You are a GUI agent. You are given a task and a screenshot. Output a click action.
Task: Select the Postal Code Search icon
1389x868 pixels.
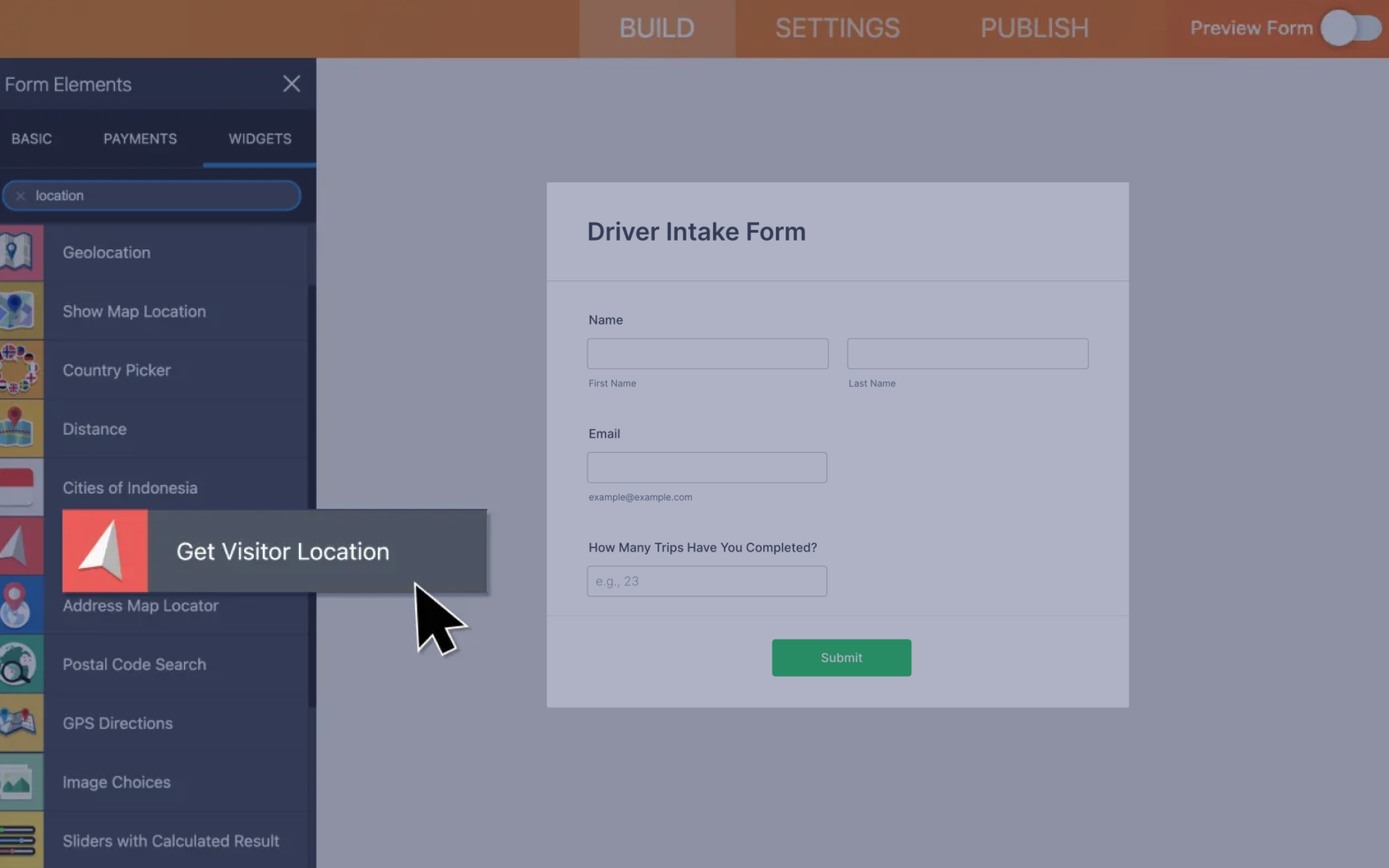tap(19, 664)
